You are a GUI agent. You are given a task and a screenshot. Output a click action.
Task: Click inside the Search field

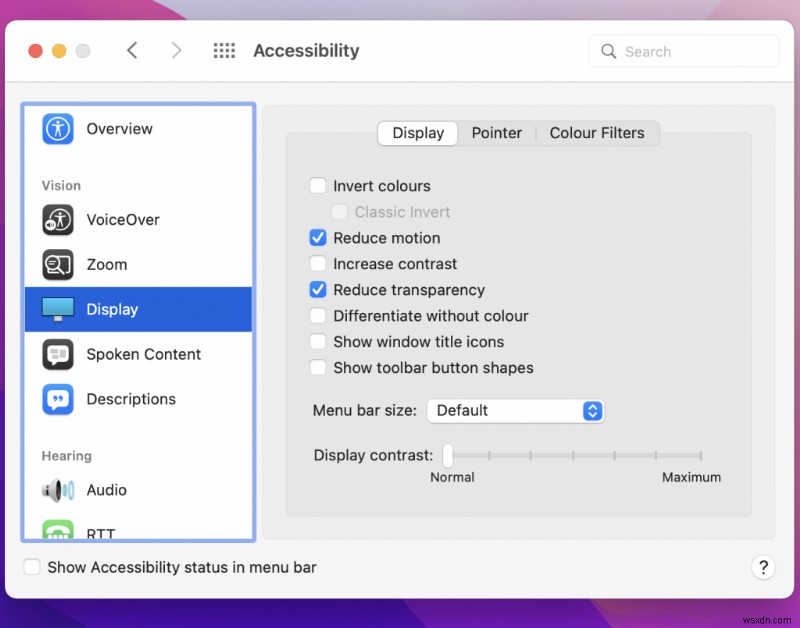pyautogui.click(x=684, y=51)
